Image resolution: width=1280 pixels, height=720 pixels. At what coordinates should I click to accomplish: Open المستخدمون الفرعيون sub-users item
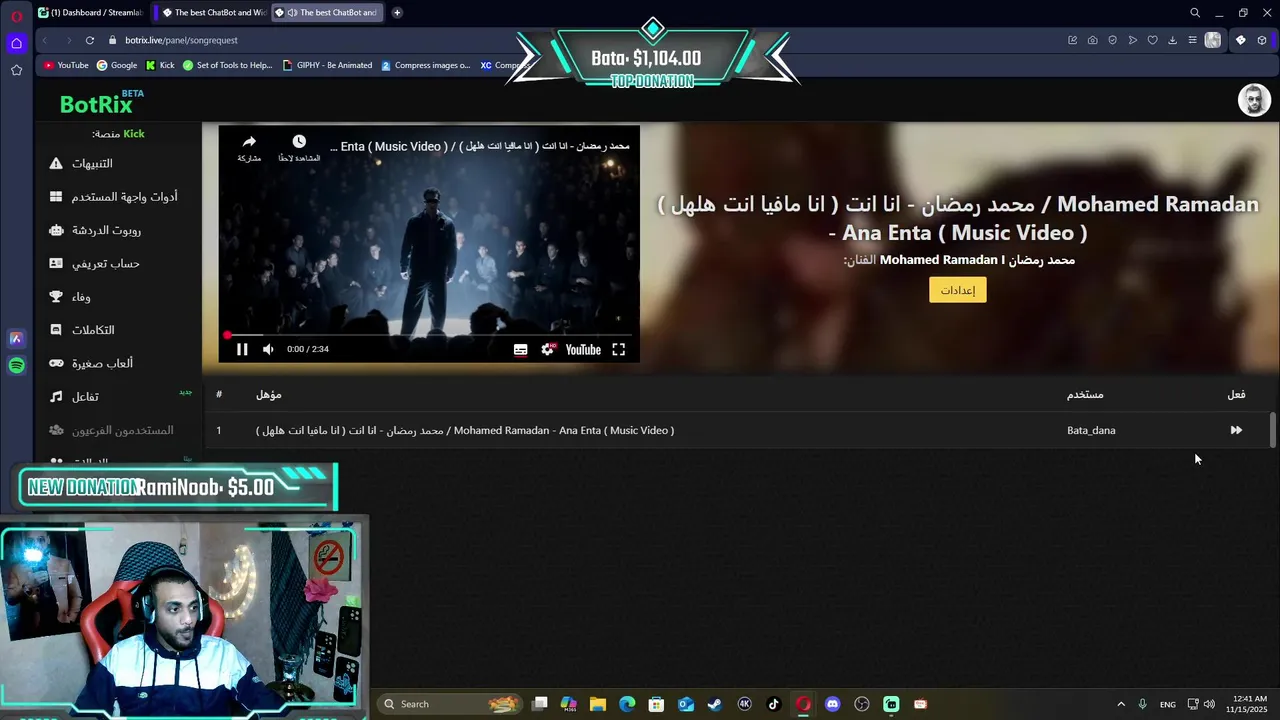(x=112, y=430)
